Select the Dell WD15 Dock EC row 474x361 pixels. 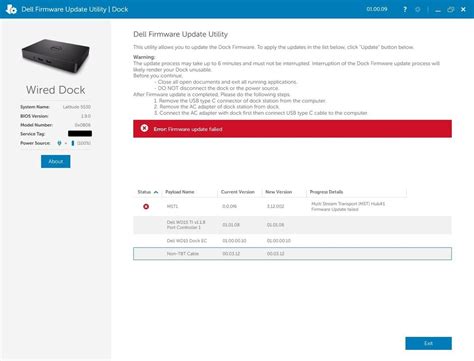click(x=292, y=241)
